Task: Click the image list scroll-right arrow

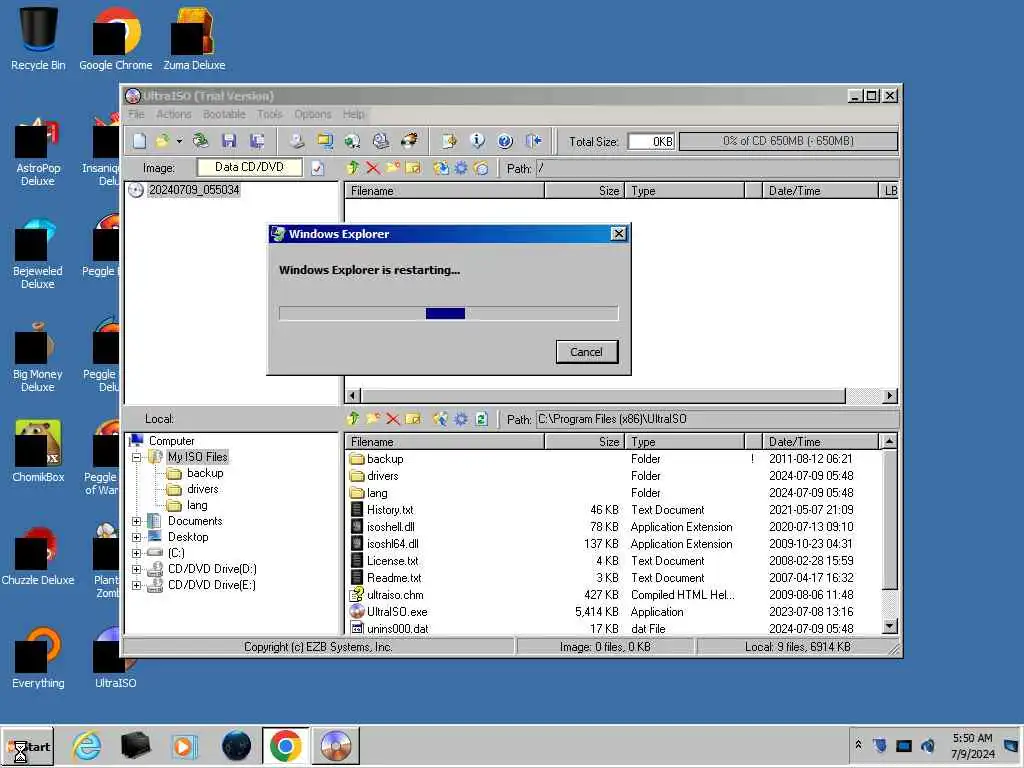Action: pyautogui.click(x=889, y=396)
